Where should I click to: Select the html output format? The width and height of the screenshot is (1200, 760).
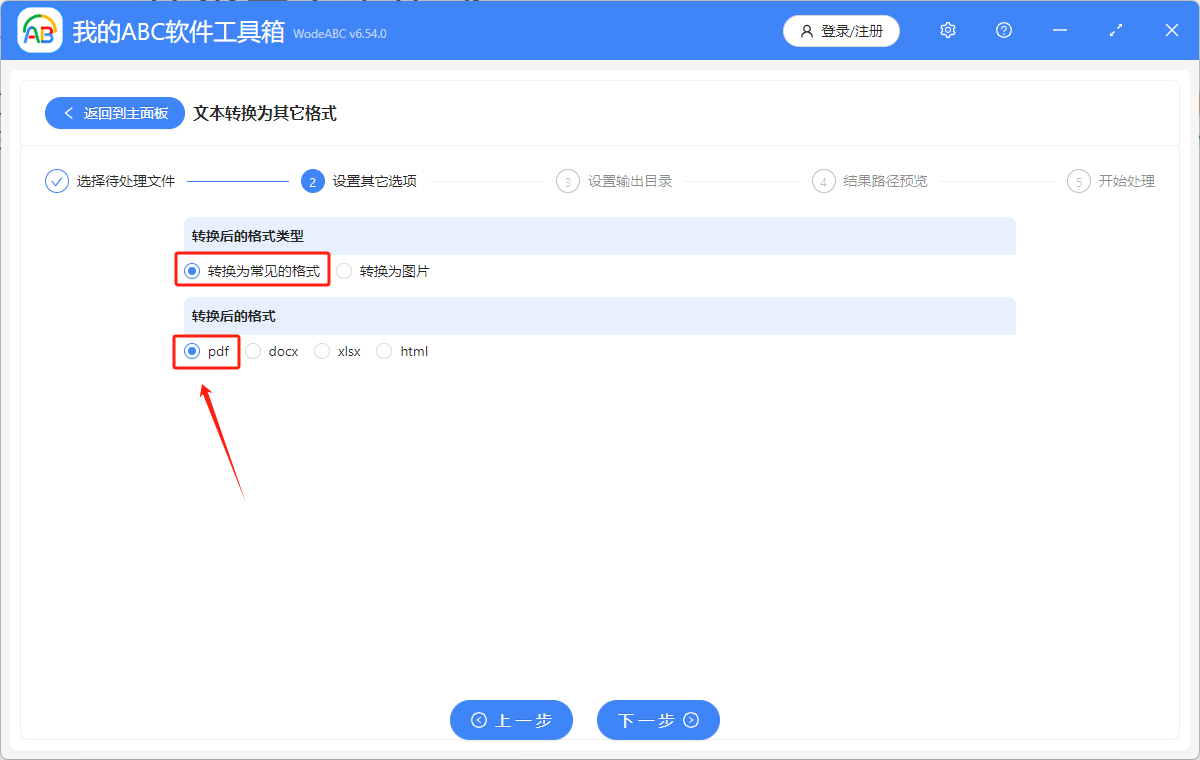point(384,351)
